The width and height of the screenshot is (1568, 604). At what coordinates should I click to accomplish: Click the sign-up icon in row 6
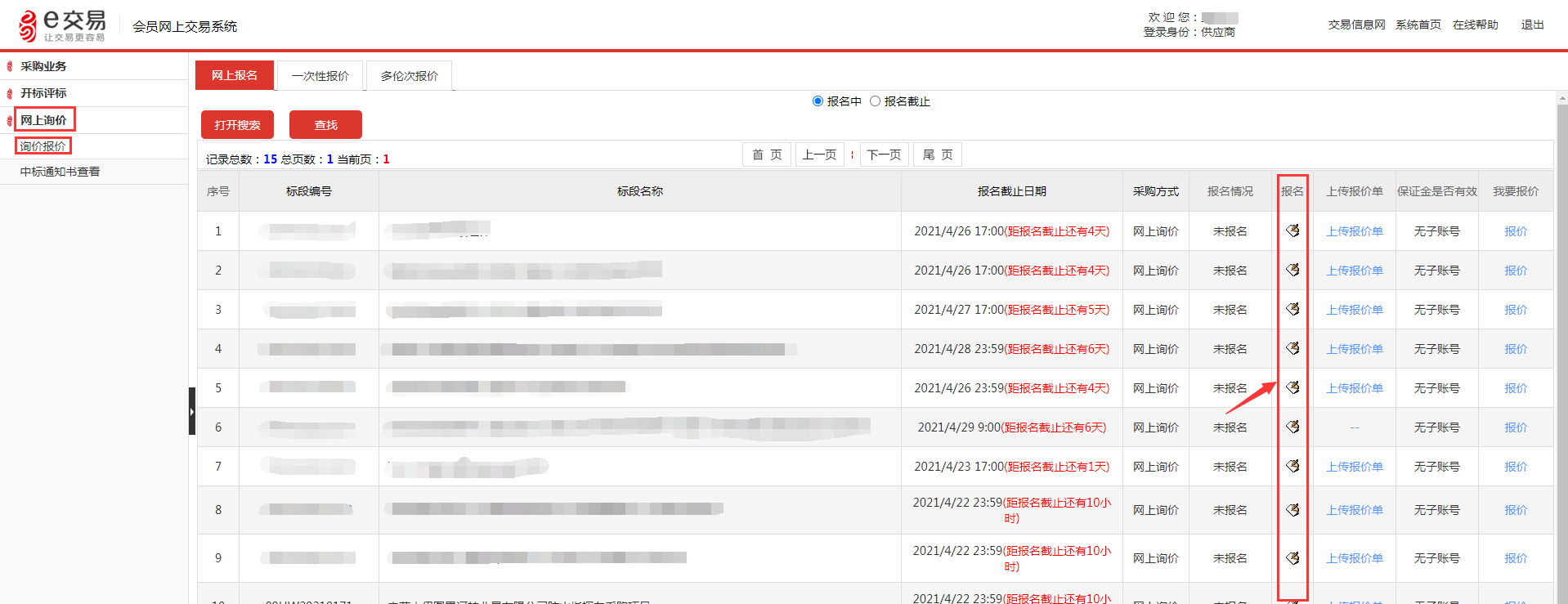1292,427
